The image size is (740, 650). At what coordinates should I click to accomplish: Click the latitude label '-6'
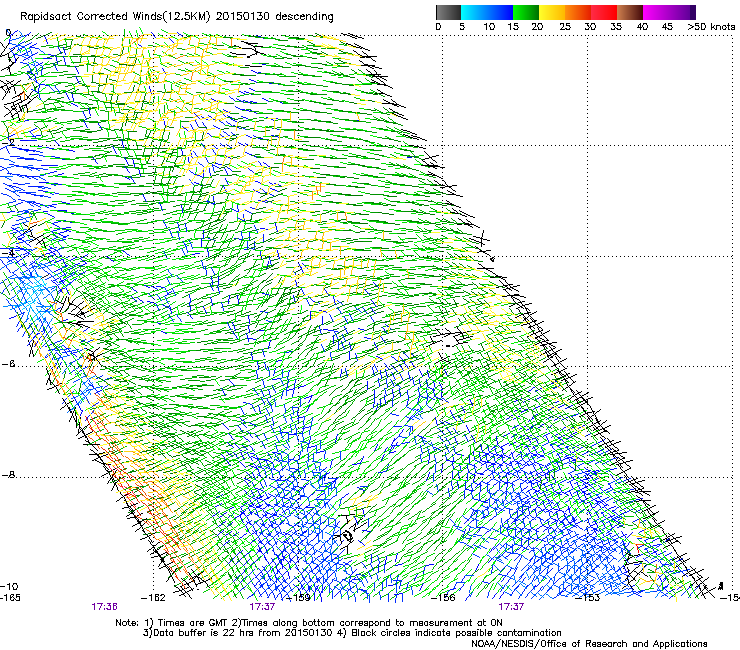8,364
